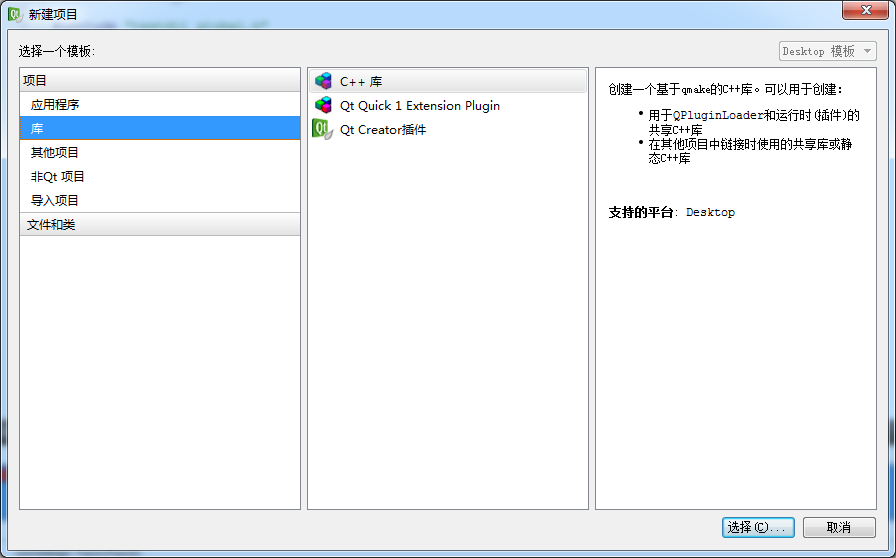Select Qt Quick 1 Extension Plugin label
Screen dimensions: 896x558
[x=419, y=106]
